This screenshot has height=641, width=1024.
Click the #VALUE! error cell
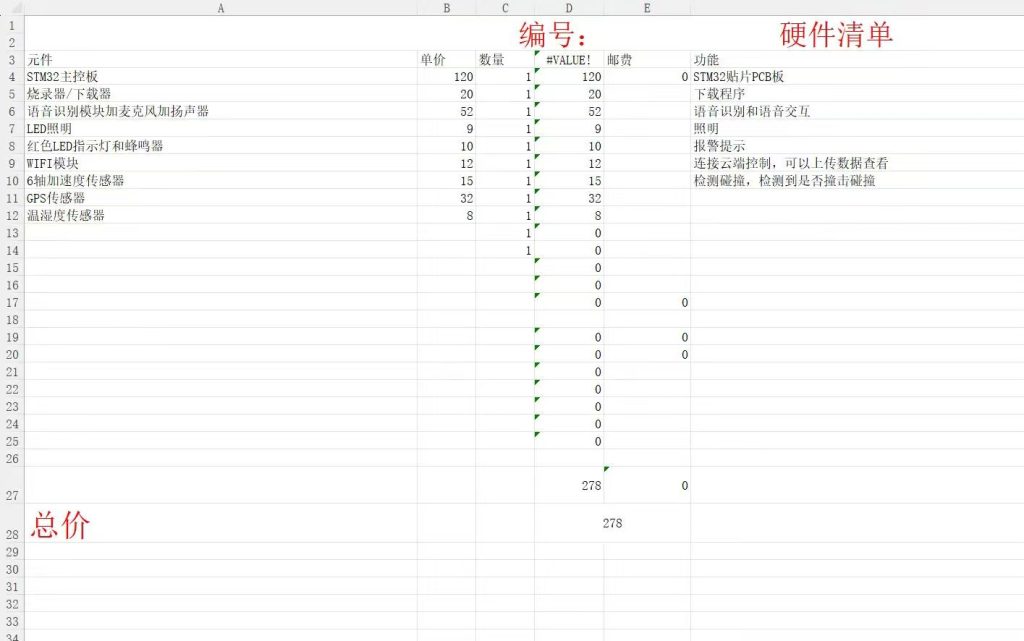570,59
